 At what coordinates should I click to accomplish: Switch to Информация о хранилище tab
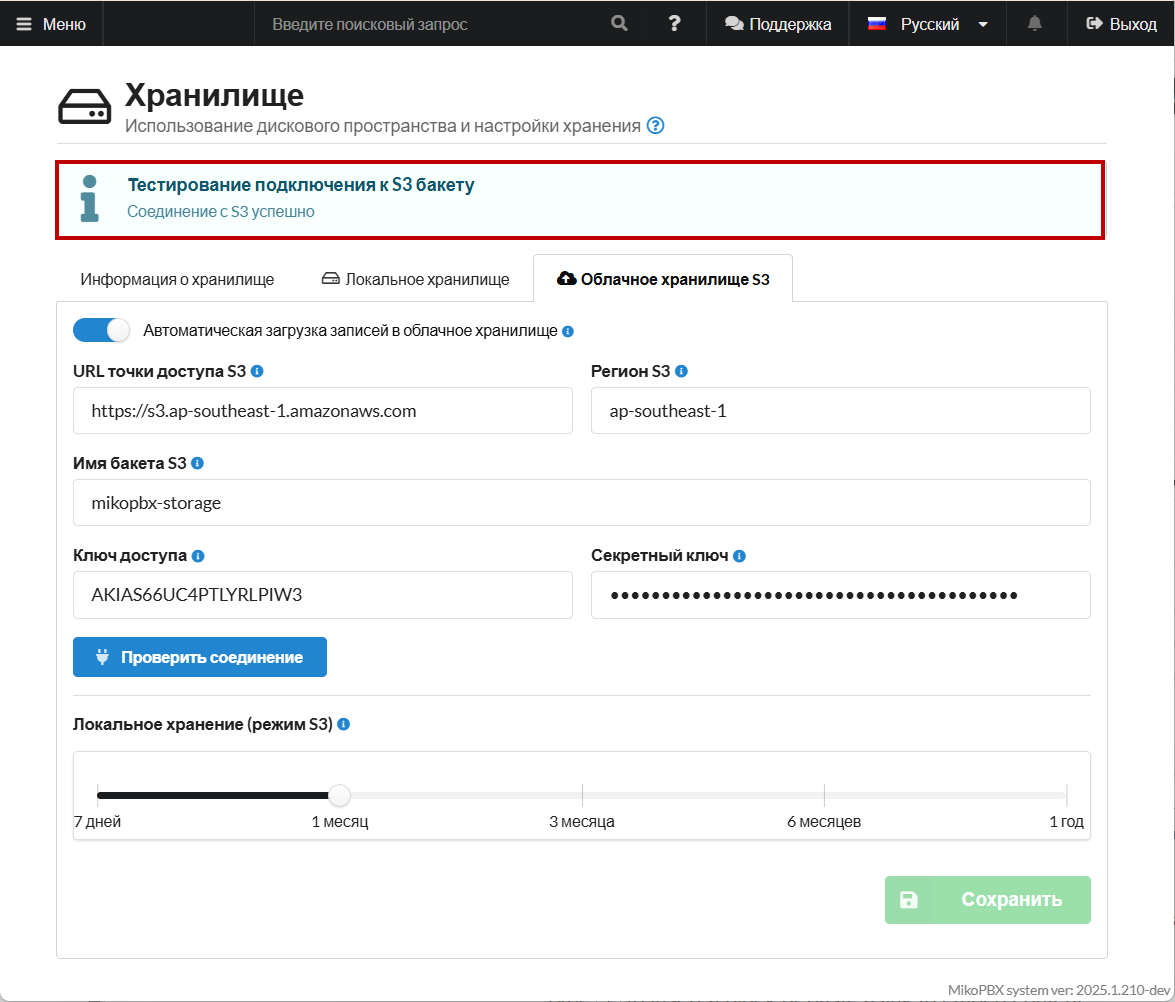177,279
